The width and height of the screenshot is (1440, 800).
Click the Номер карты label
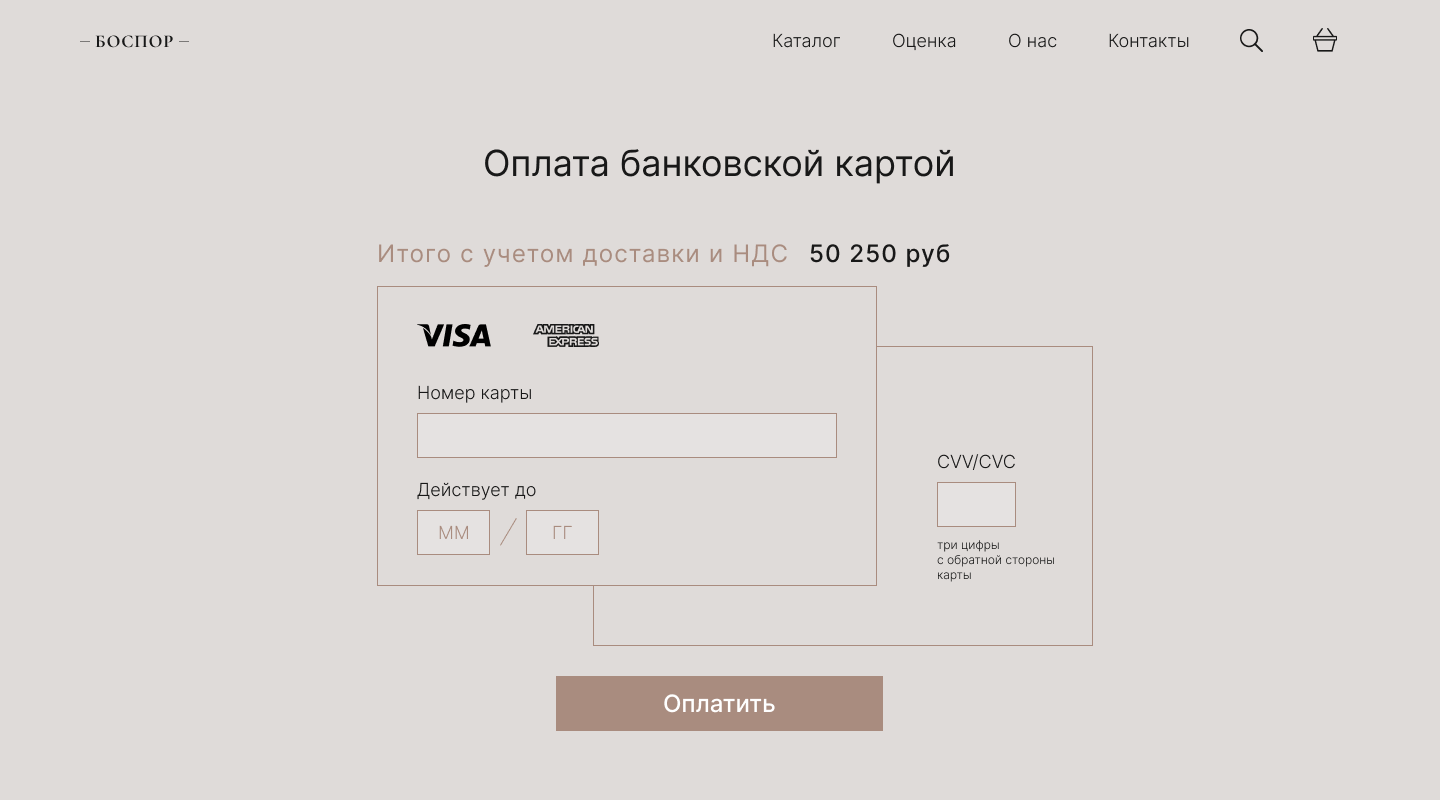point(474,393)
